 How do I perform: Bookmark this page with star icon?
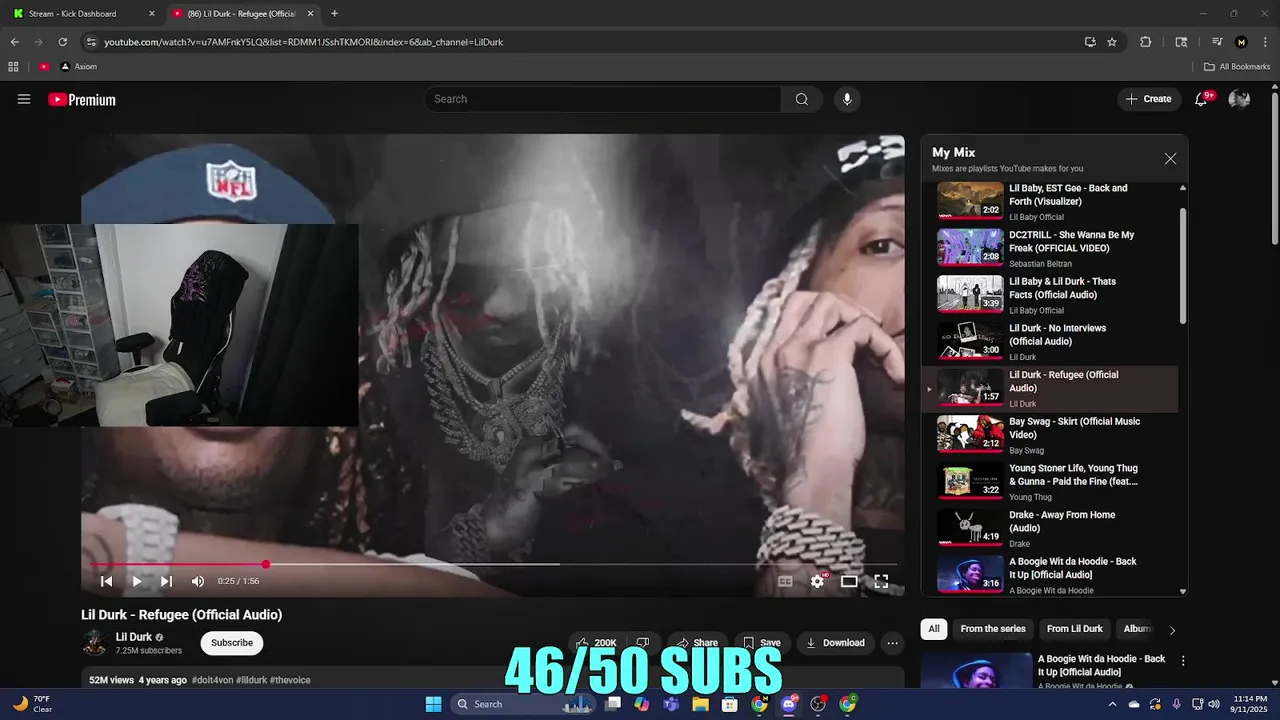click(1112, 42)
